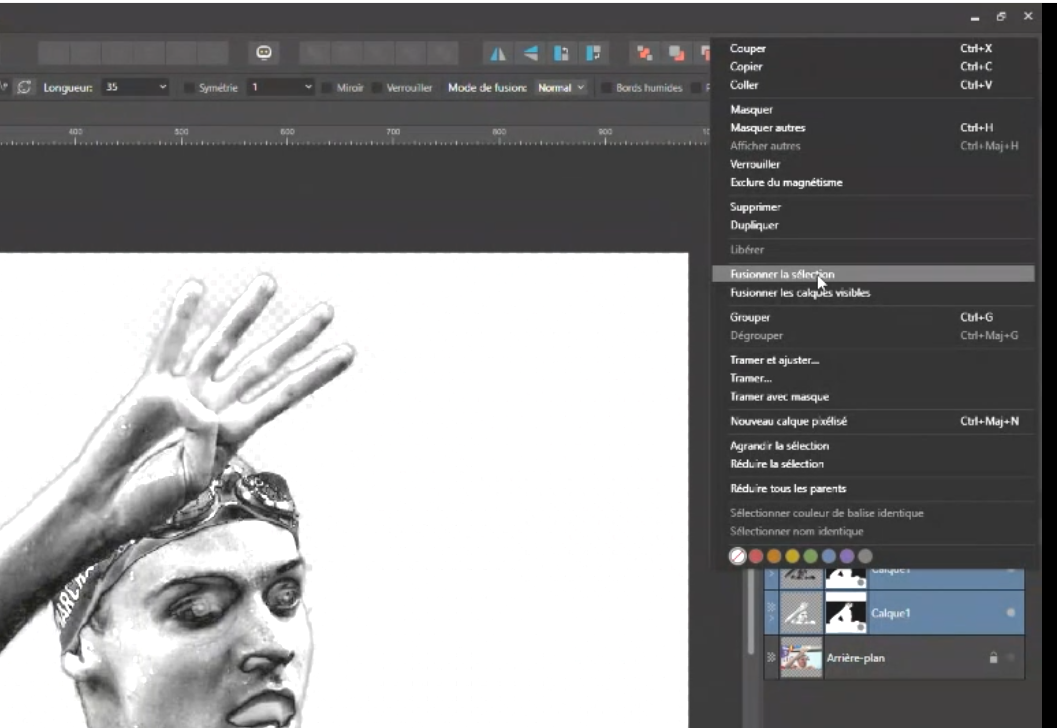Click the rotate counterclockwise toolbar icon
1057x728 pixels.
563,53
